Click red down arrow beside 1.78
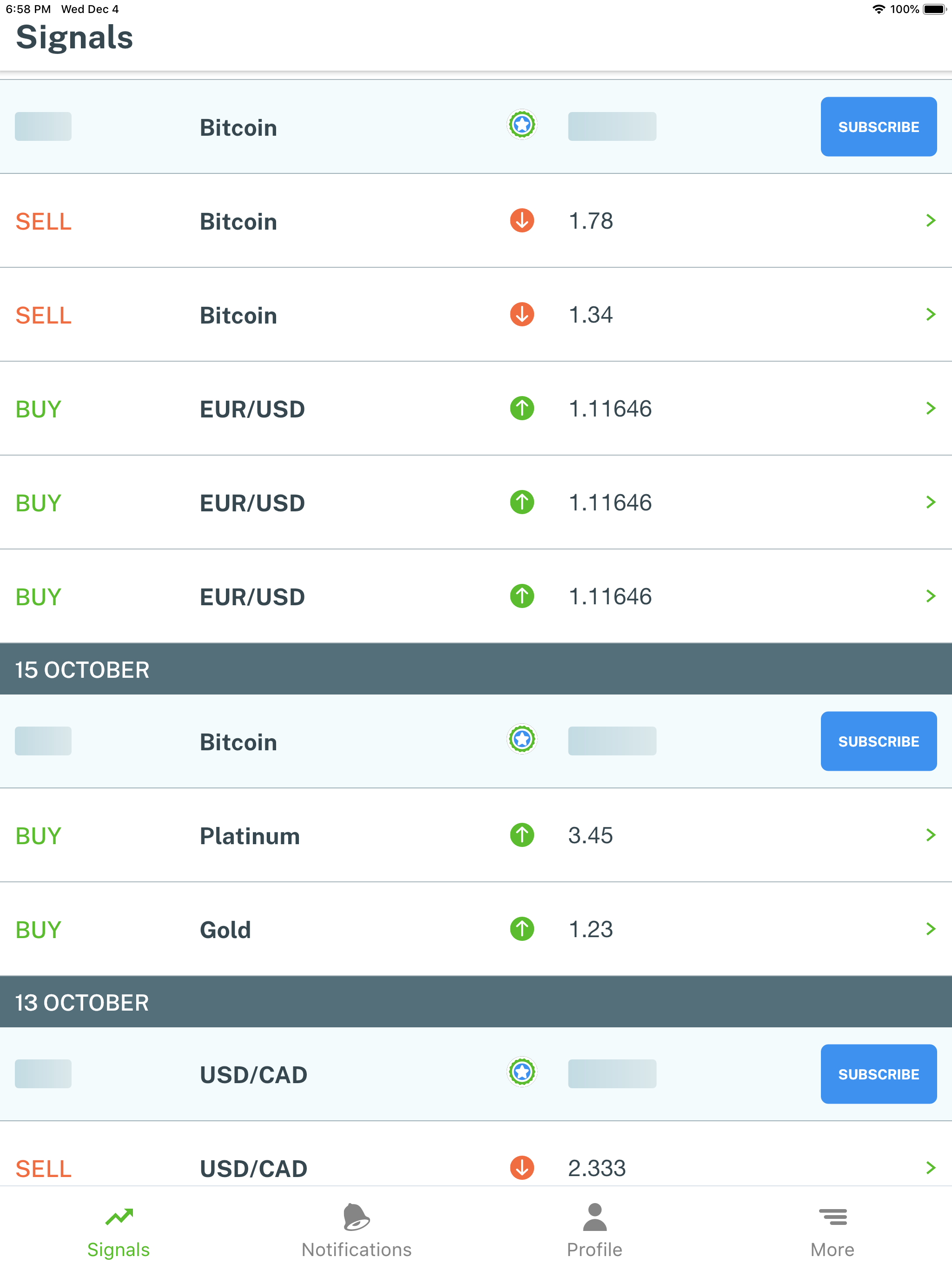Screen dimensions: 952x1270 (522, 220)
